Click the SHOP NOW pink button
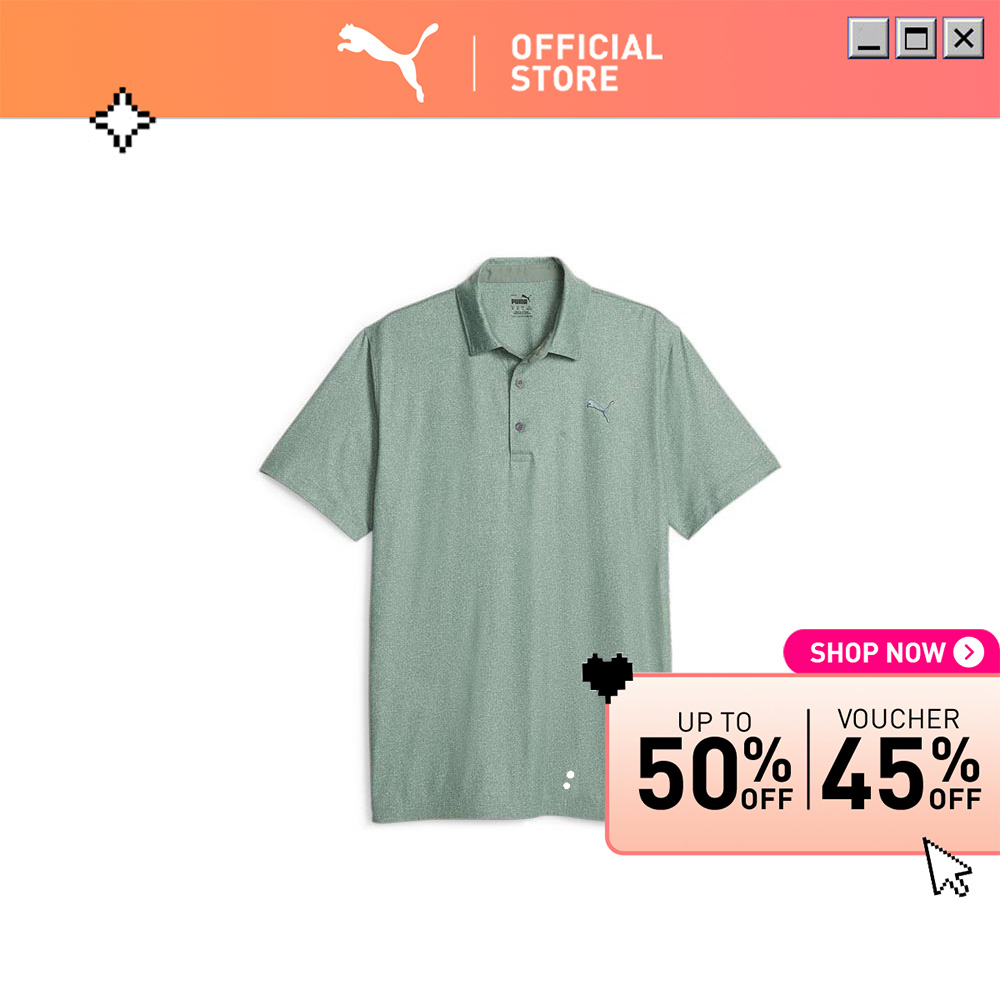This screenshot has height=1000, width=1000. point(891,652)
